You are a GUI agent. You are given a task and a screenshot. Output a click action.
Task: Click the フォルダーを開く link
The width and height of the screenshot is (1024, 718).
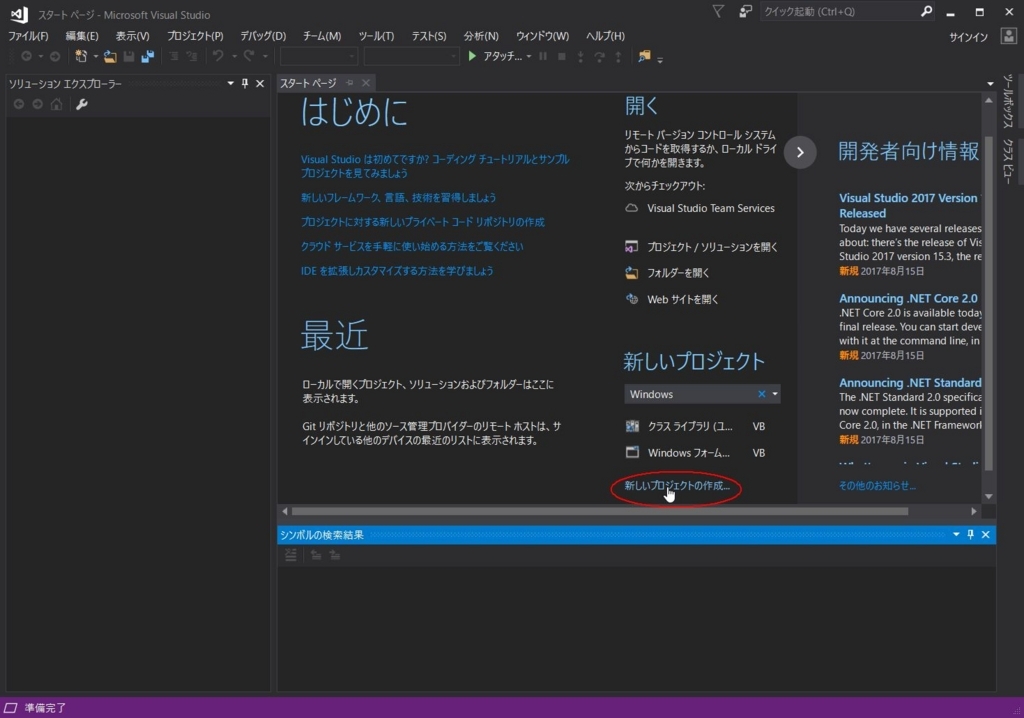(x=678, y=273)
